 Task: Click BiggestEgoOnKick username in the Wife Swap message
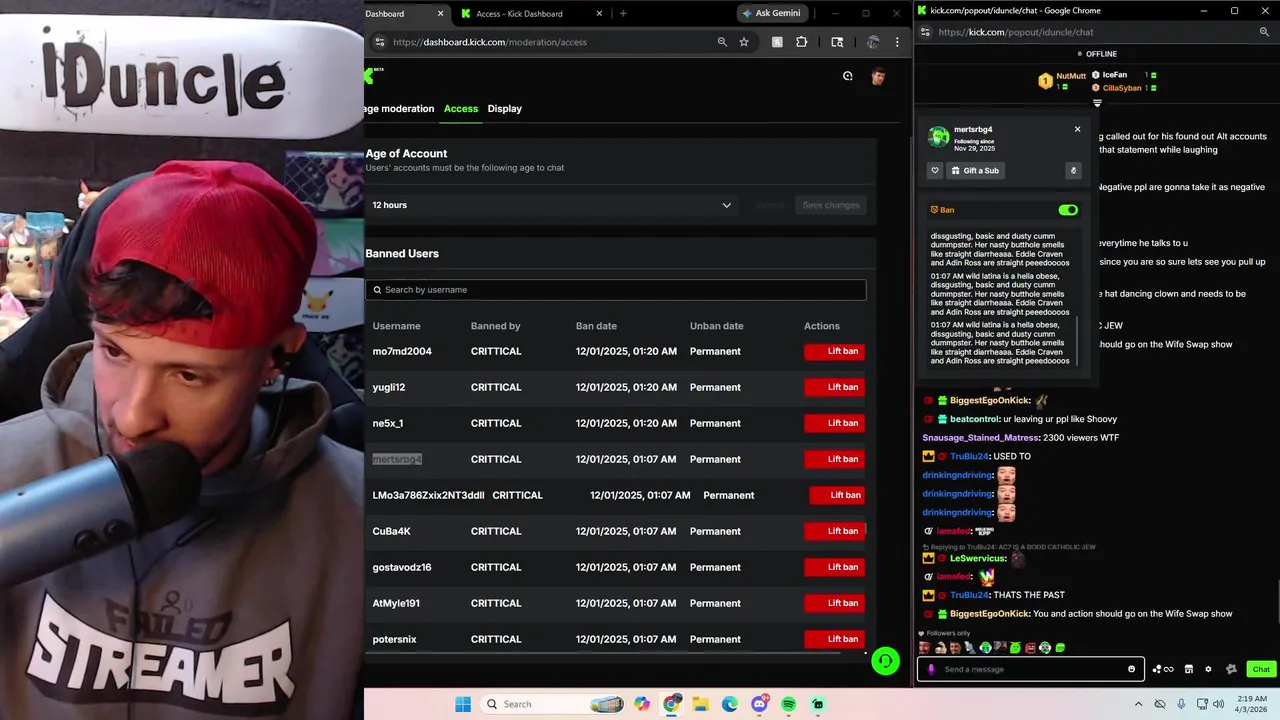990,613
